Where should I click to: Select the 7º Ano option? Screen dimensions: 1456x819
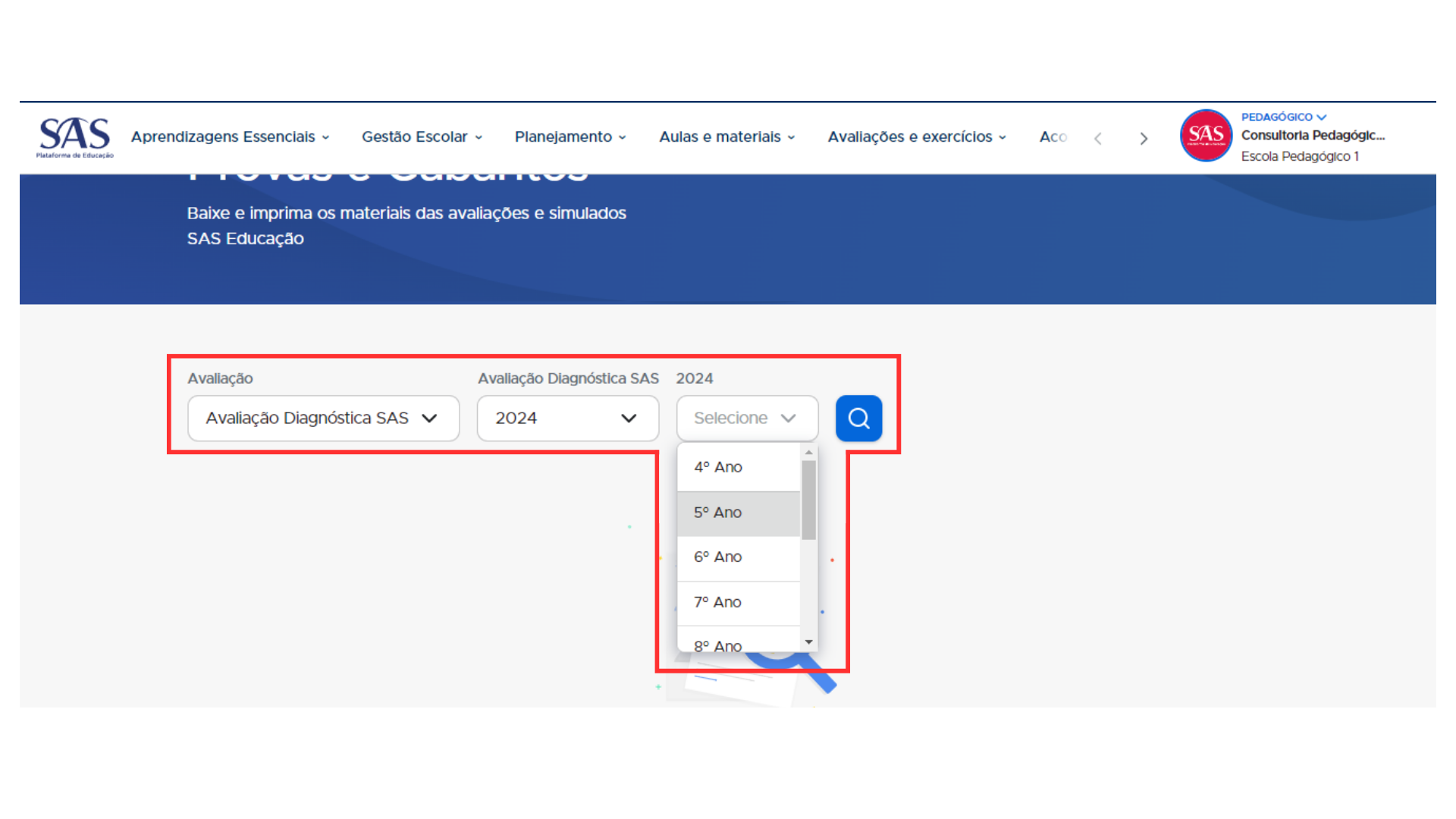(739, 603)
